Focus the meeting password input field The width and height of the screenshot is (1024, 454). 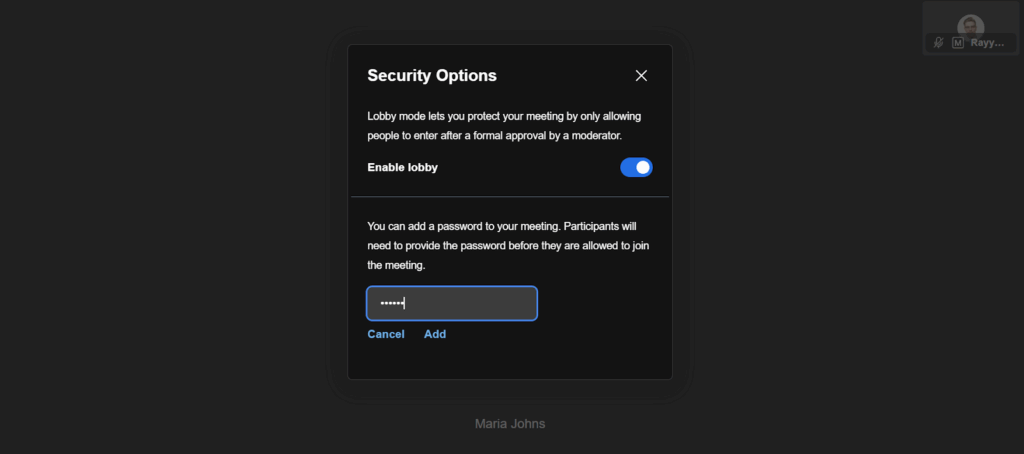pos(452,303)
